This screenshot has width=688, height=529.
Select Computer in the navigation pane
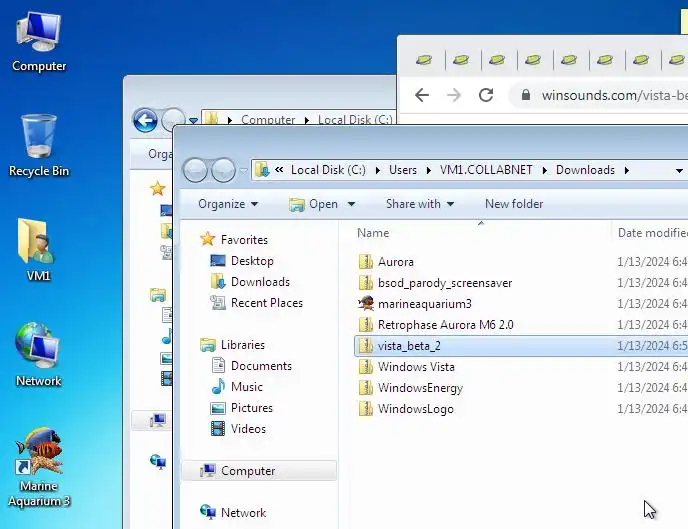[x=259, y=471]
